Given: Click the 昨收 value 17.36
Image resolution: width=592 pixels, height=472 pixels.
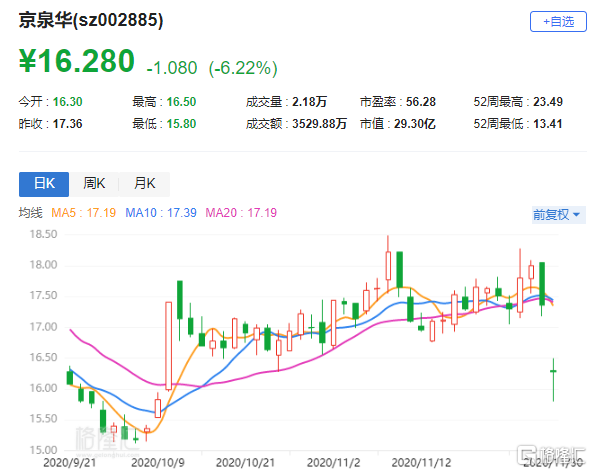Looking at the screenshot, I should click(68, 124).
